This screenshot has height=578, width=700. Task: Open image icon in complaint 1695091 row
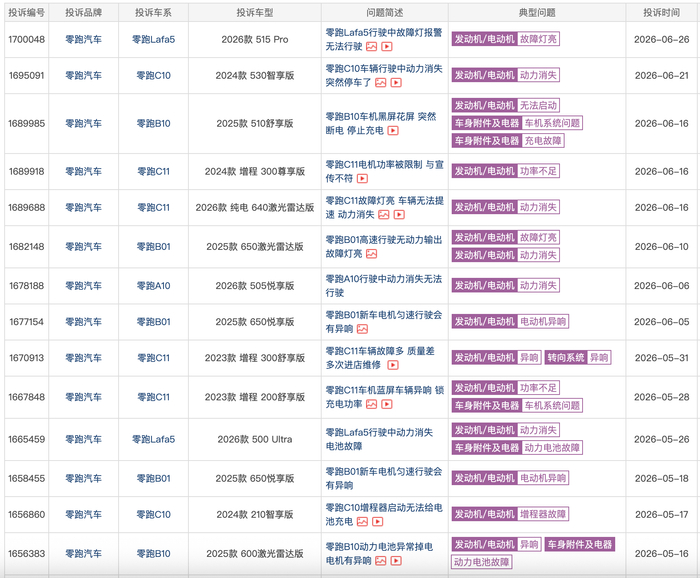click(x=380, y=83)
